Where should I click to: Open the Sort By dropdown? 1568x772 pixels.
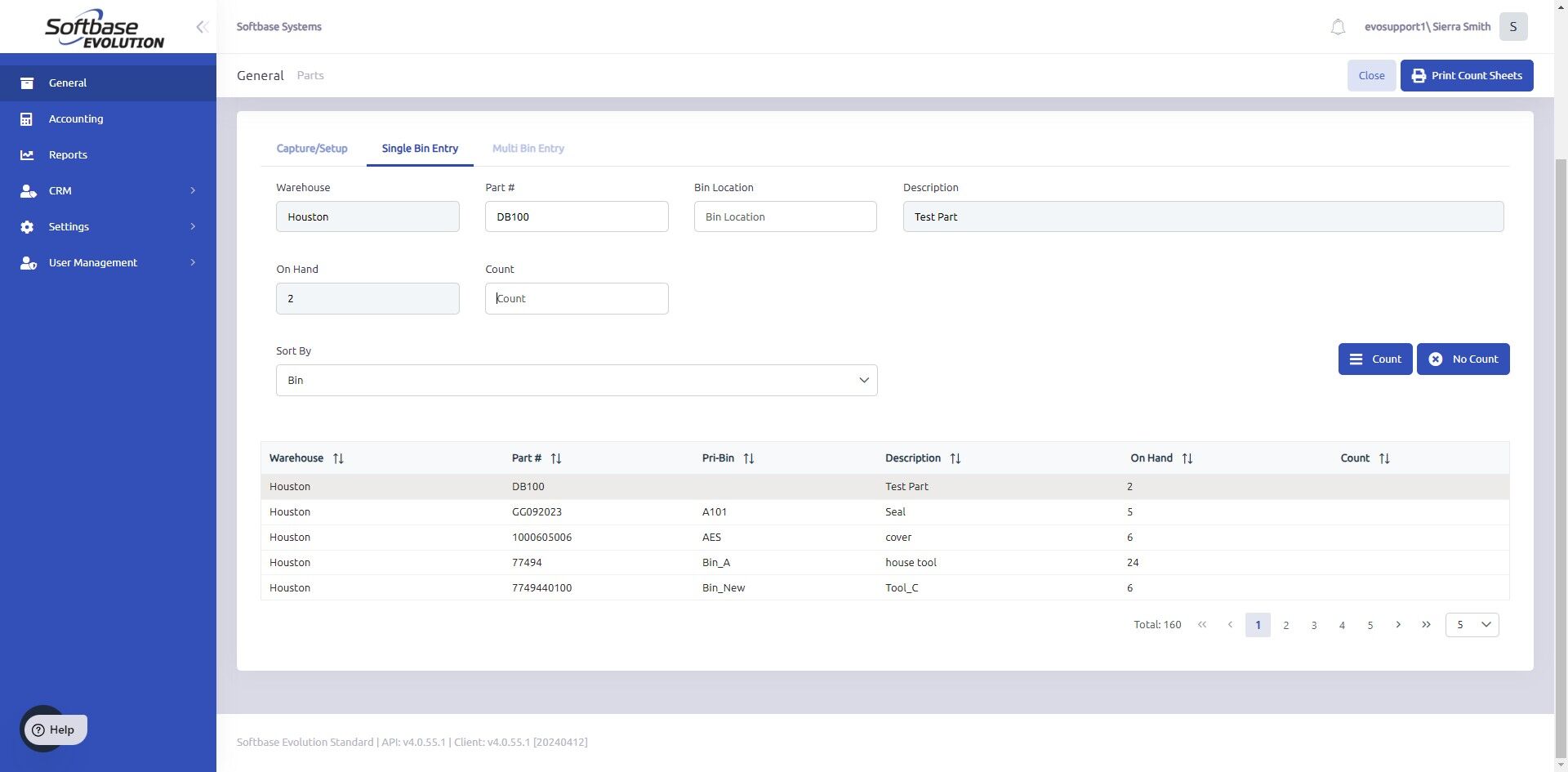(x=577, y=381)
